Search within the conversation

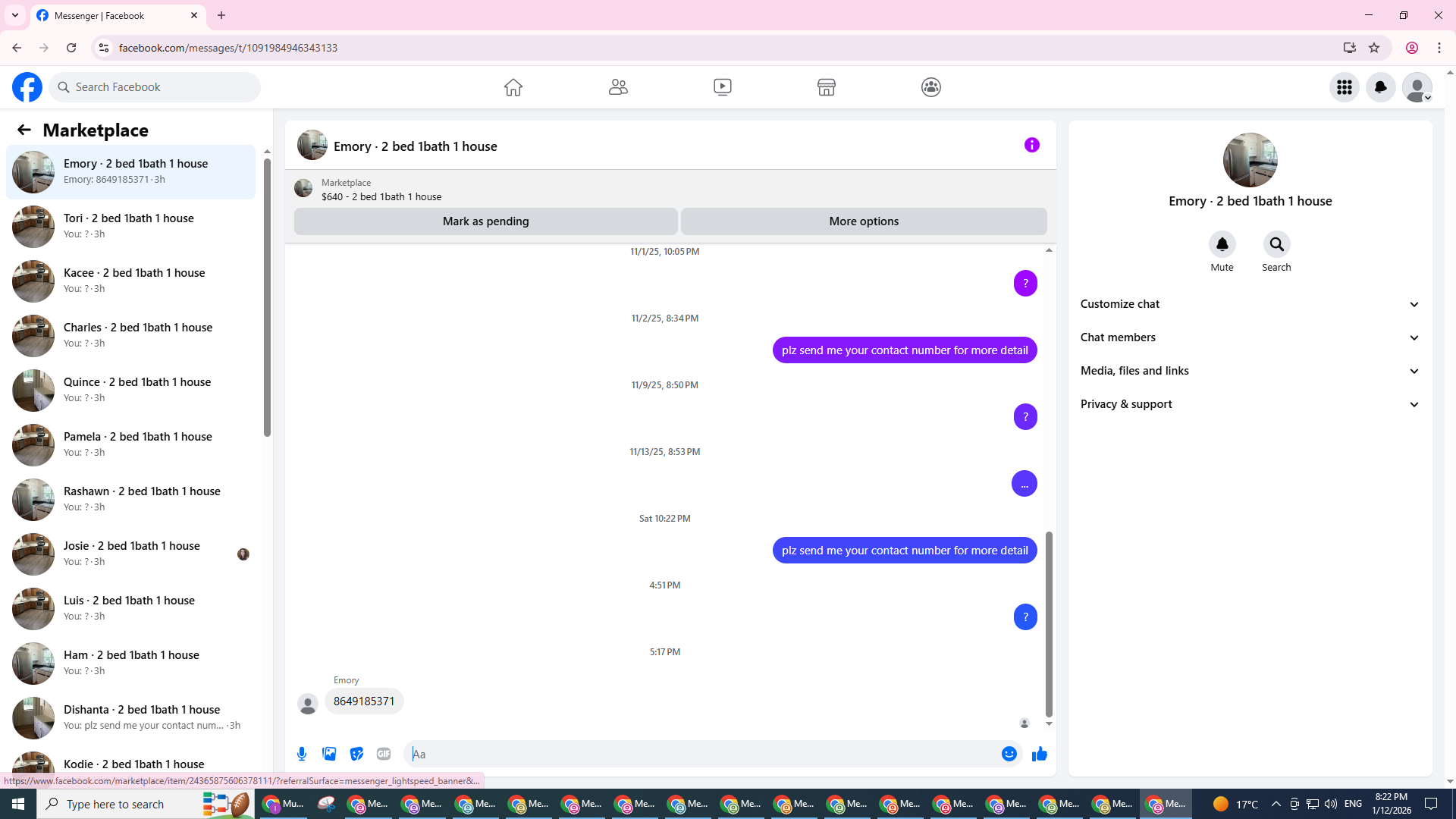pyautogui.click(x=1276, y=245)
